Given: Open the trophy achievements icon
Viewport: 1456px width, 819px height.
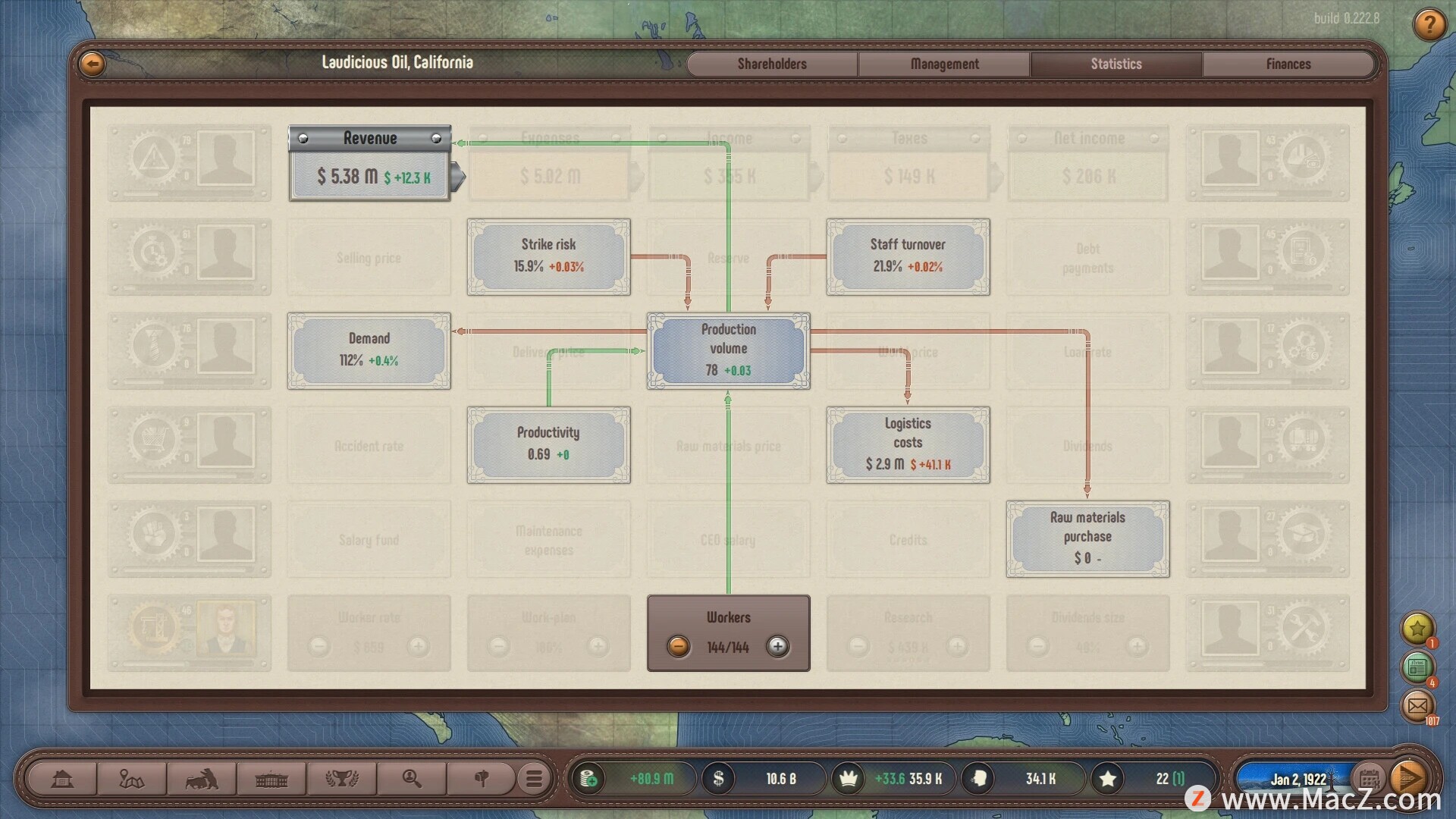Looking at the screenshot, I should (341, 779).
